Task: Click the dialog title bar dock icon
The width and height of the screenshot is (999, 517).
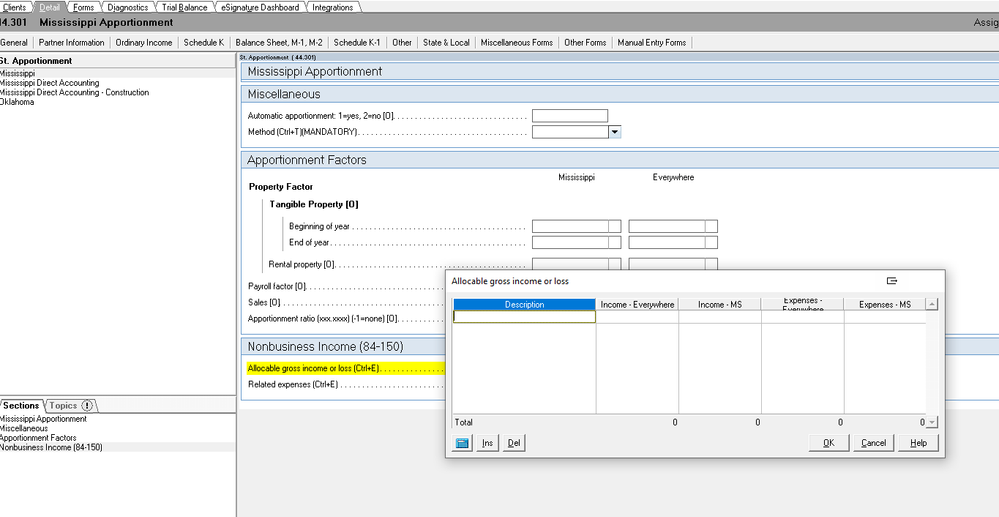Action: [891, 280]
